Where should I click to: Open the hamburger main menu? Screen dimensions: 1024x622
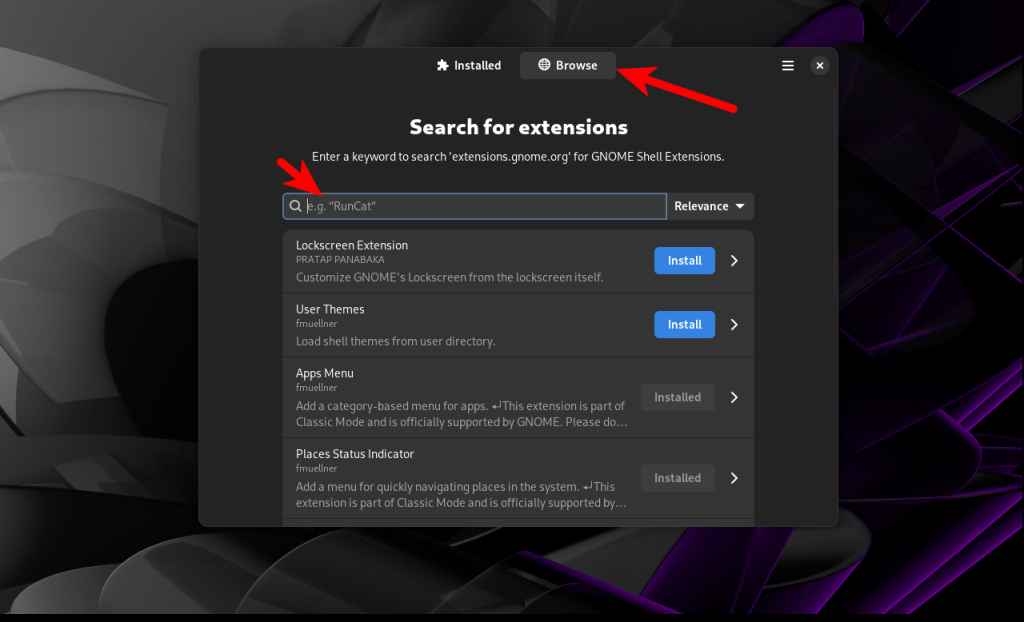(x=788, y=66)
